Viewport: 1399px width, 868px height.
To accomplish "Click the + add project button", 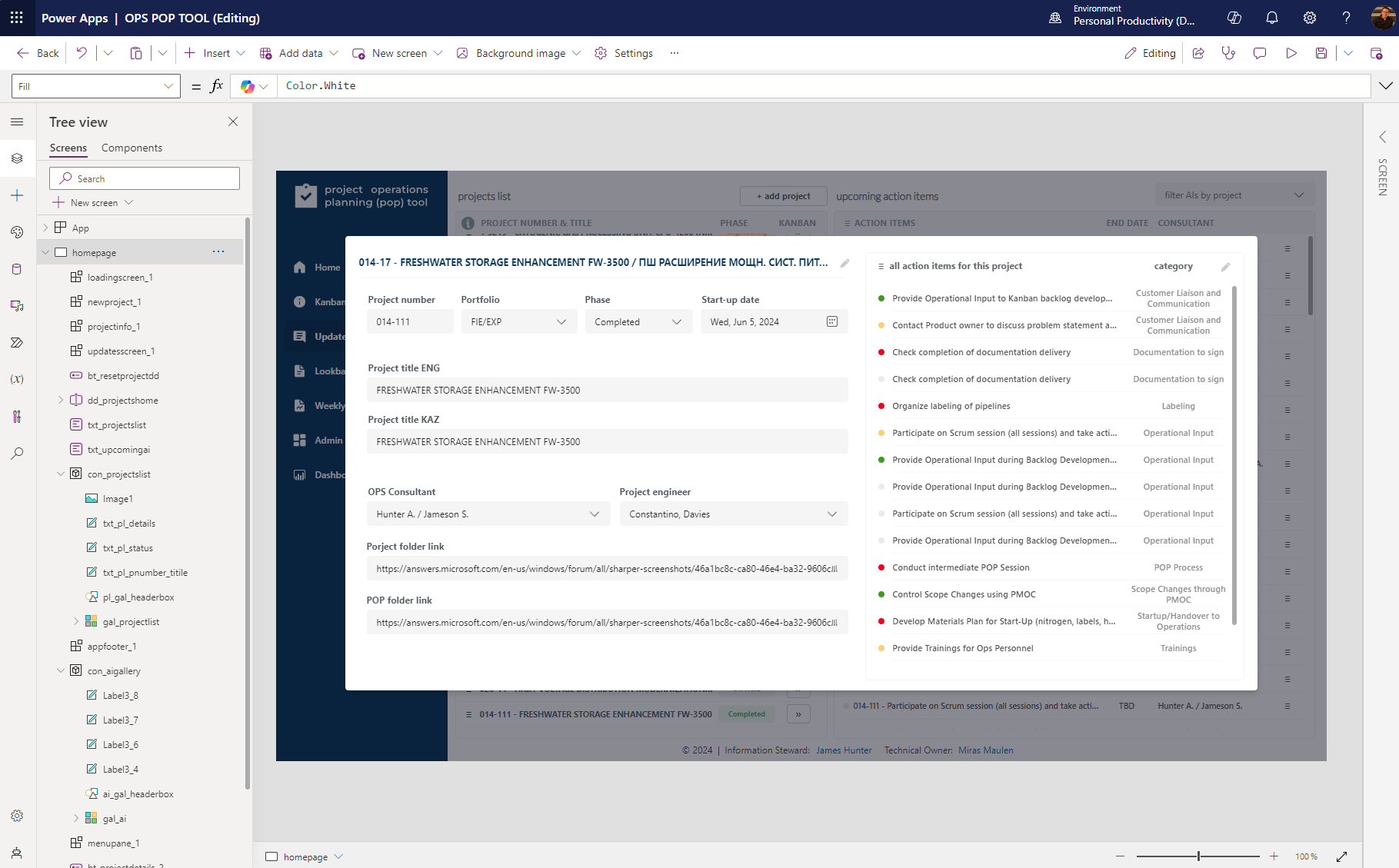I will 783,196.
